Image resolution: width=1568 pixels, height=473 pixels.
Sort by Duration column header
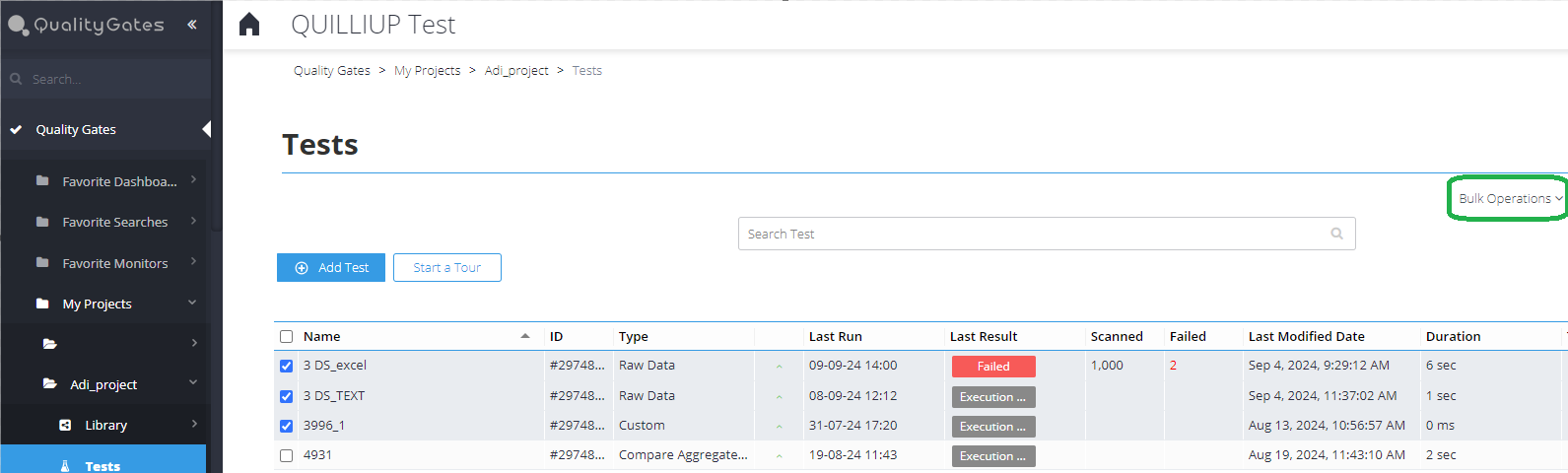tap(1454, 336)
